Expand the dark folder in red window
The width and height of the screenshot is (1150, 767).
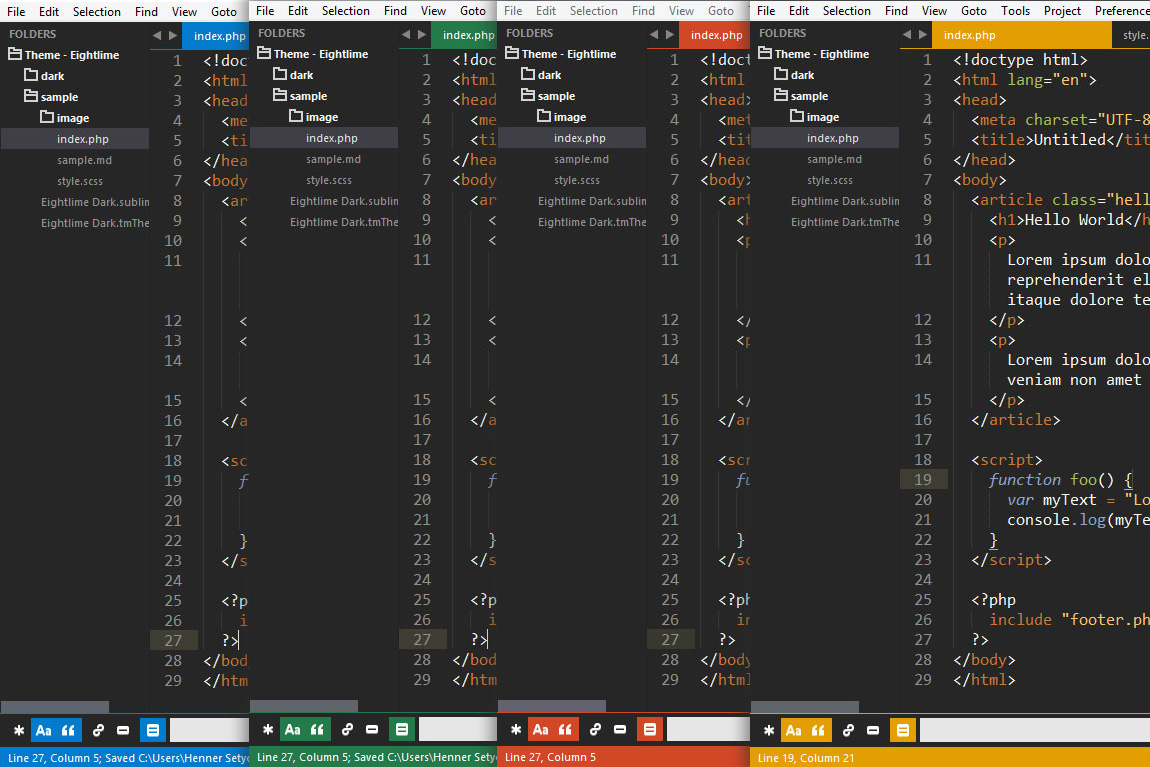pyautogui.click(x=528, y=75)
